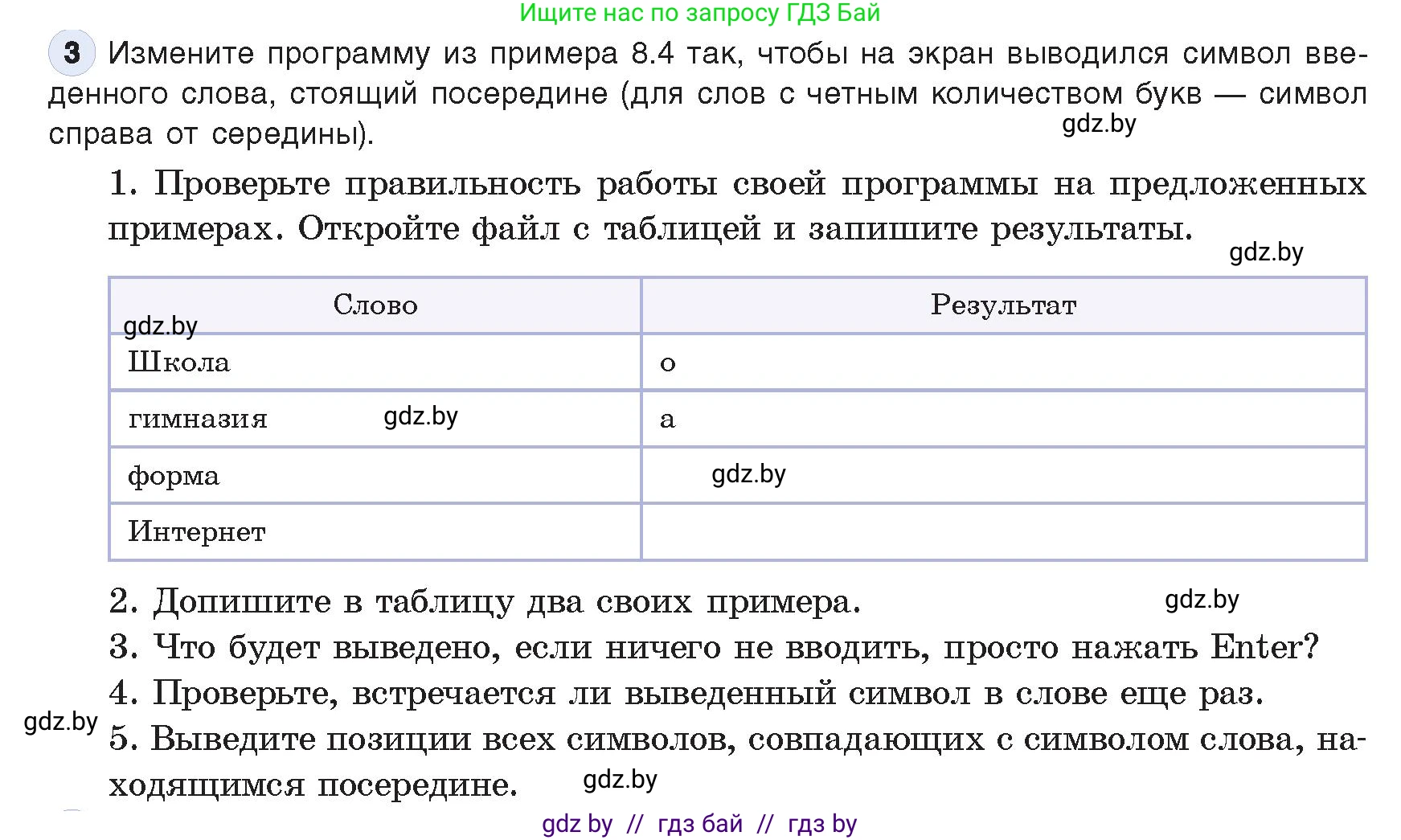Screen dimensions: 1401x840
Task: Click the gdz.by mark inside the гимназия row
Action: (421, 416)
